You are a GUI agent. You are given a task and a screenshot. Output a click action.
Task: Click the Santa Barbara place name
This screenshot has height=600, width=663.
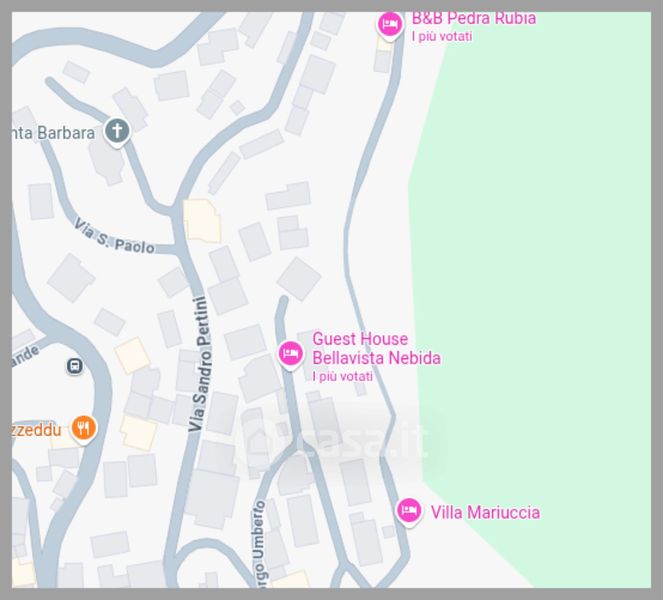click(x=53, y=133)
